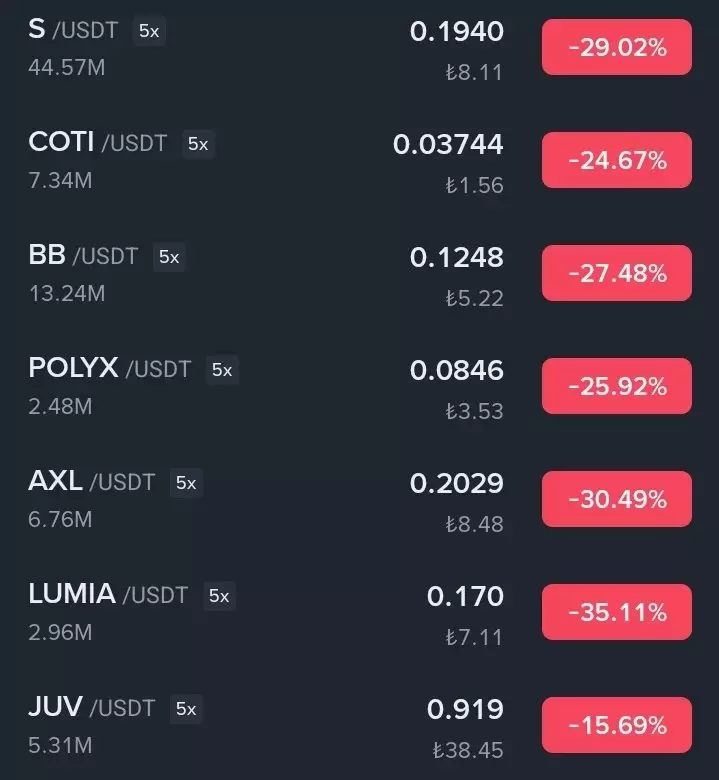Tap the COTI -24.67% change badge
This screenshot has height=780, width=719.
pyautogui.click(x=616, y=160)
